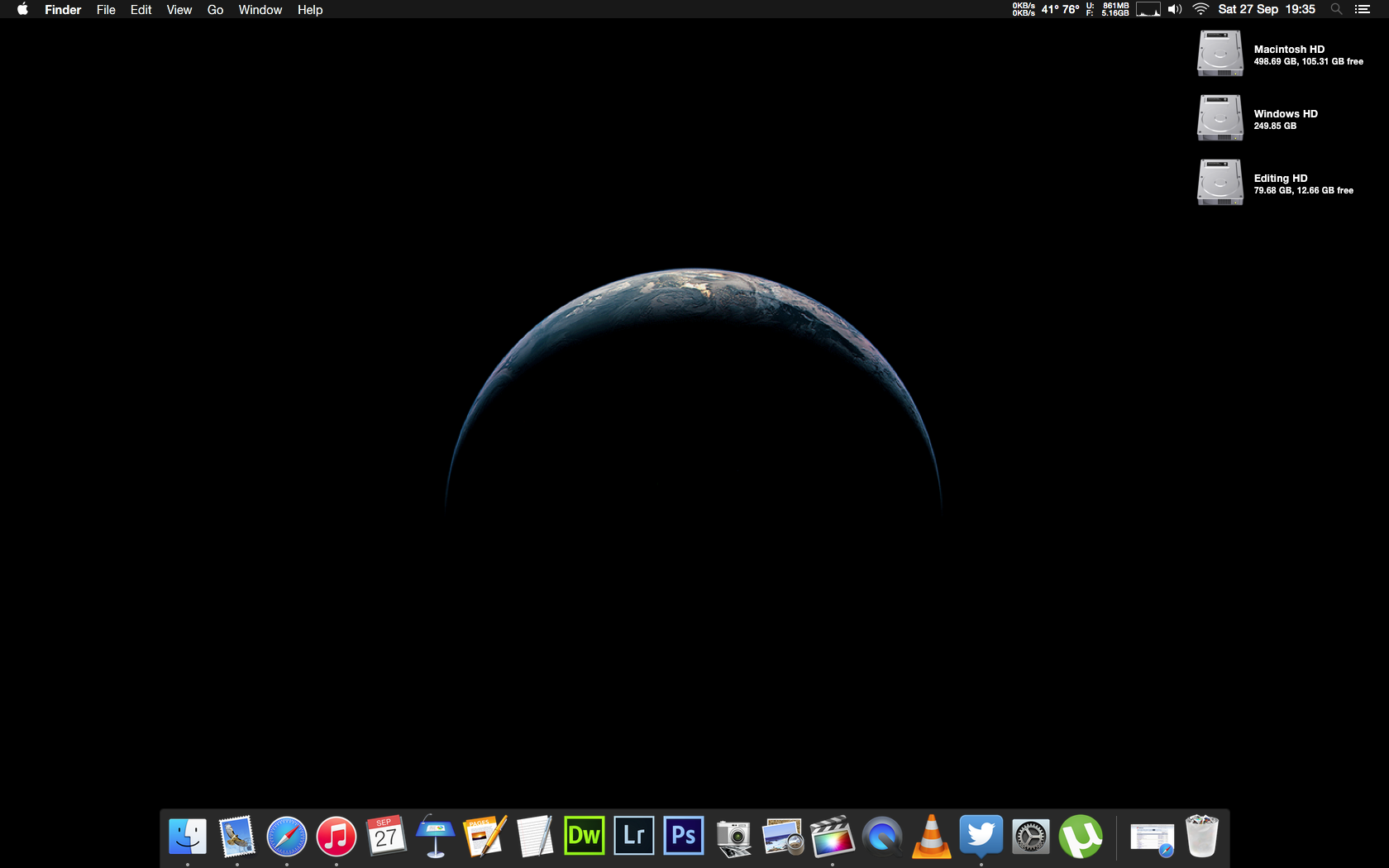
Task: Open Keynote from the dock
Action: 436,837
